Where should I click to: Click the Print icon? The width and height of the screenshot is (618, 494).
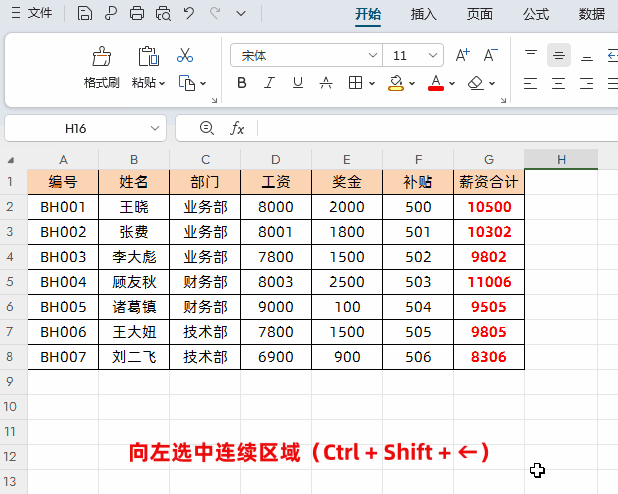137,14
